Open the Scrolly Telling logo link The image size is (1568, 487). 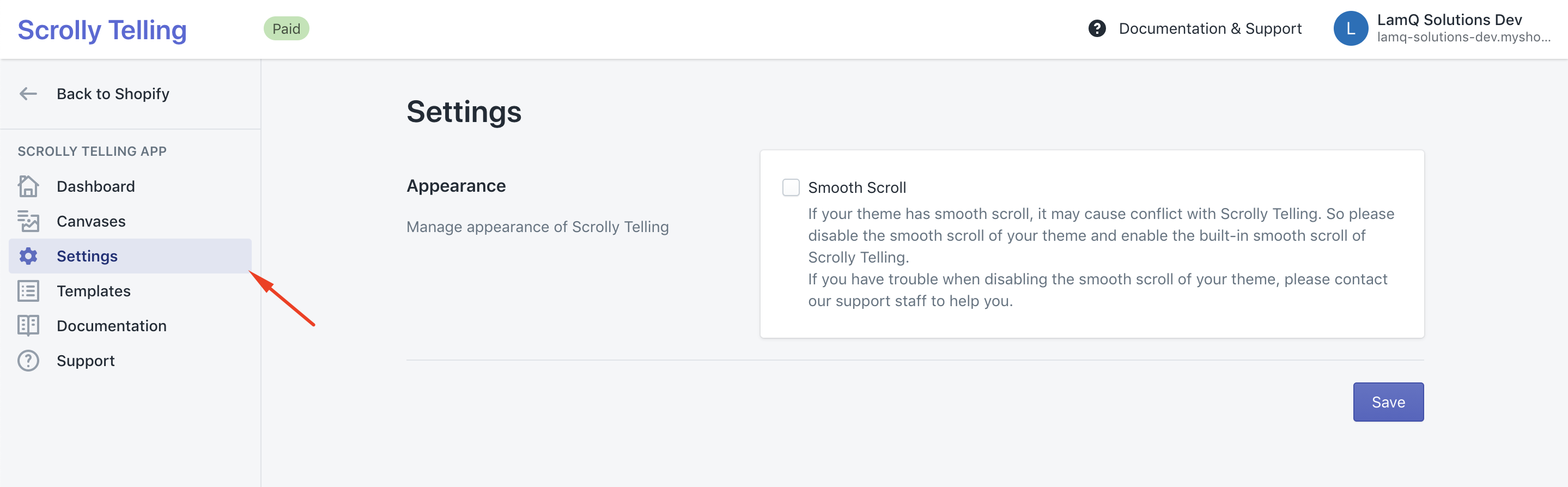(x=102, y=30)
